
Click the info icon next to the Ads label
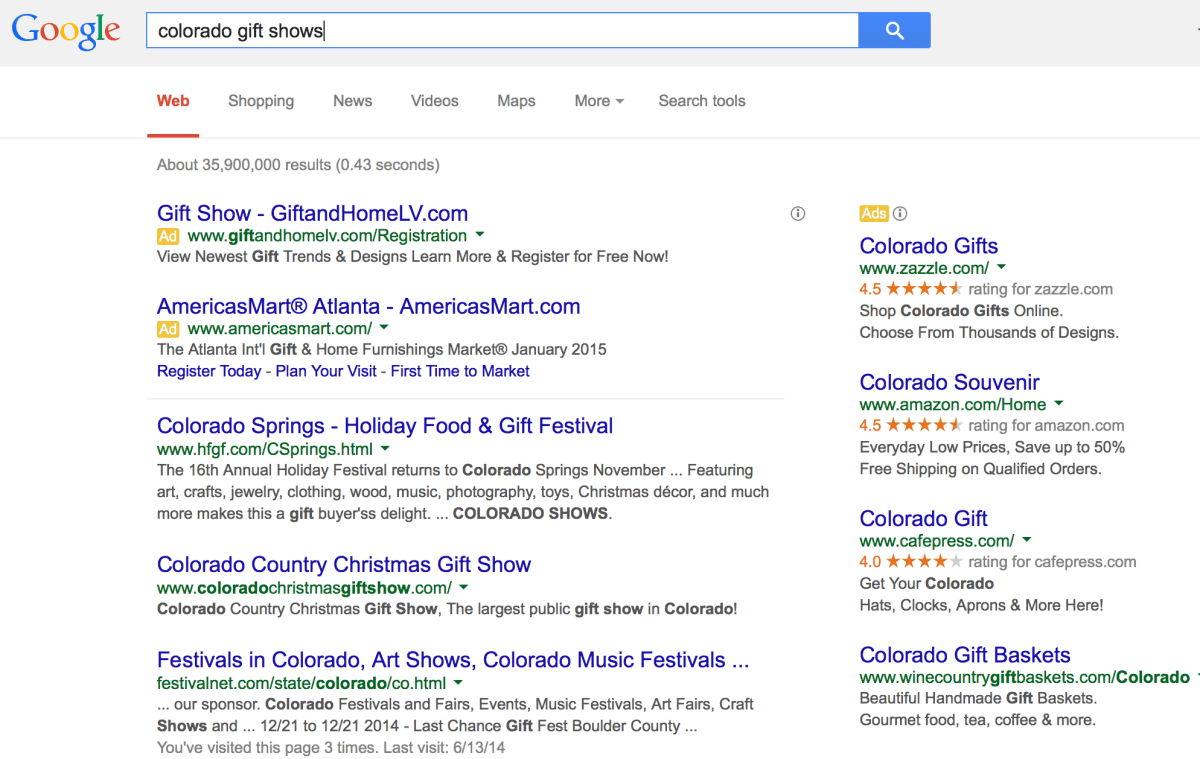899,213
